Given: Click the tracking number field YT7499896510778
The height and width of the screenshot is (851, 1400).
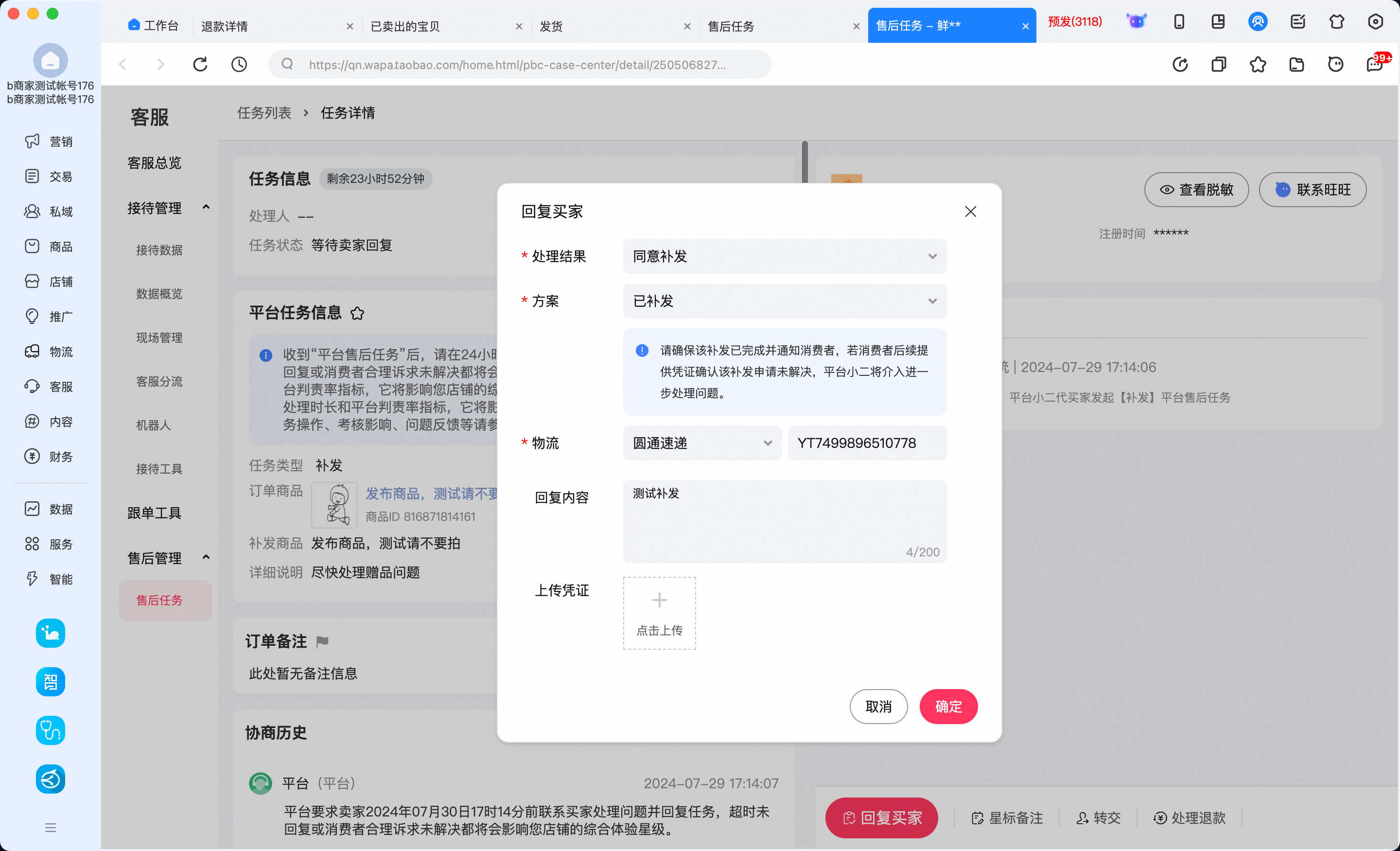Looking at the screenshot, I should pyautogui.click(x=866, y=443).
